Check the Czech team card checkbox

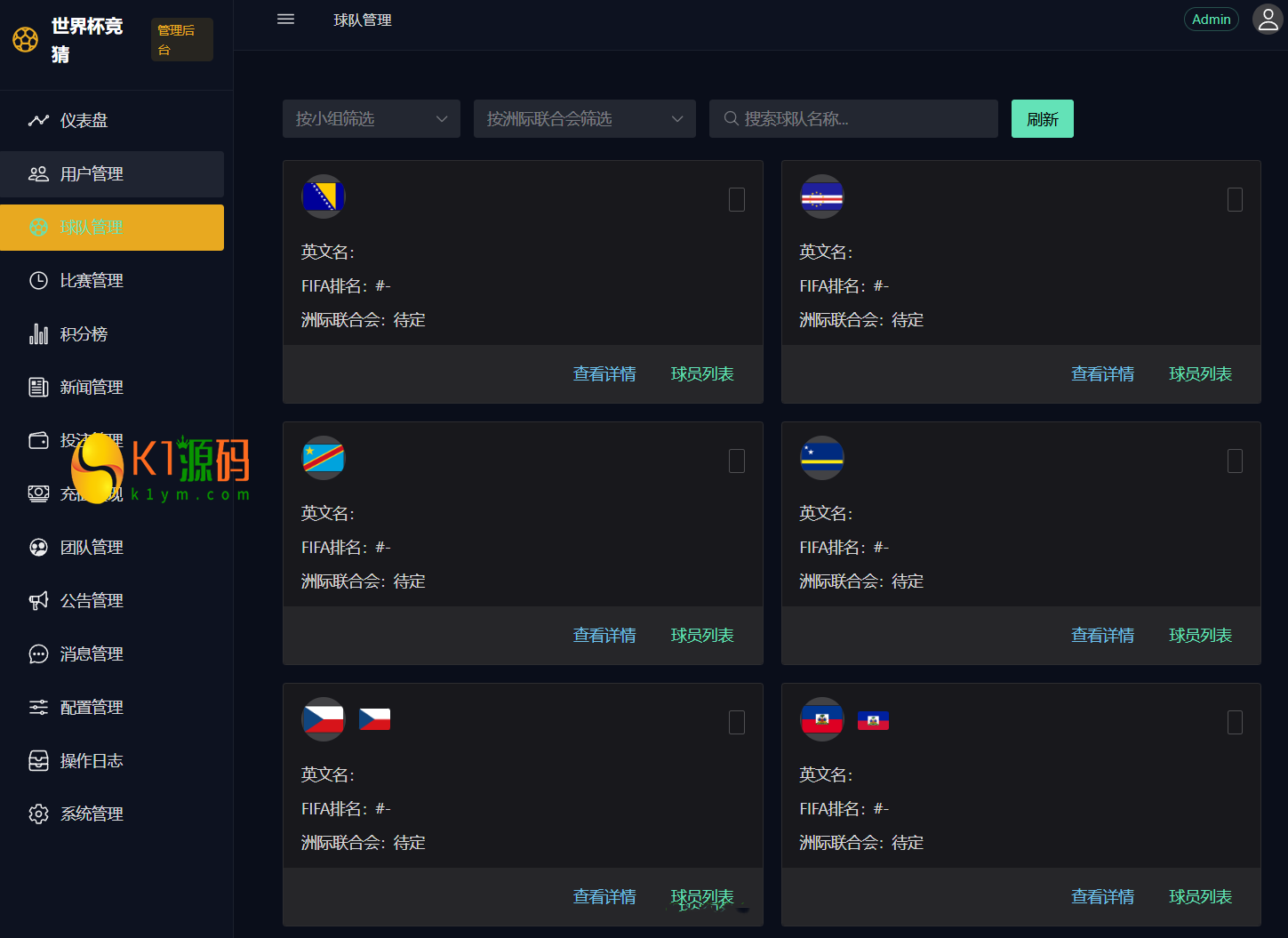point(737,722)
